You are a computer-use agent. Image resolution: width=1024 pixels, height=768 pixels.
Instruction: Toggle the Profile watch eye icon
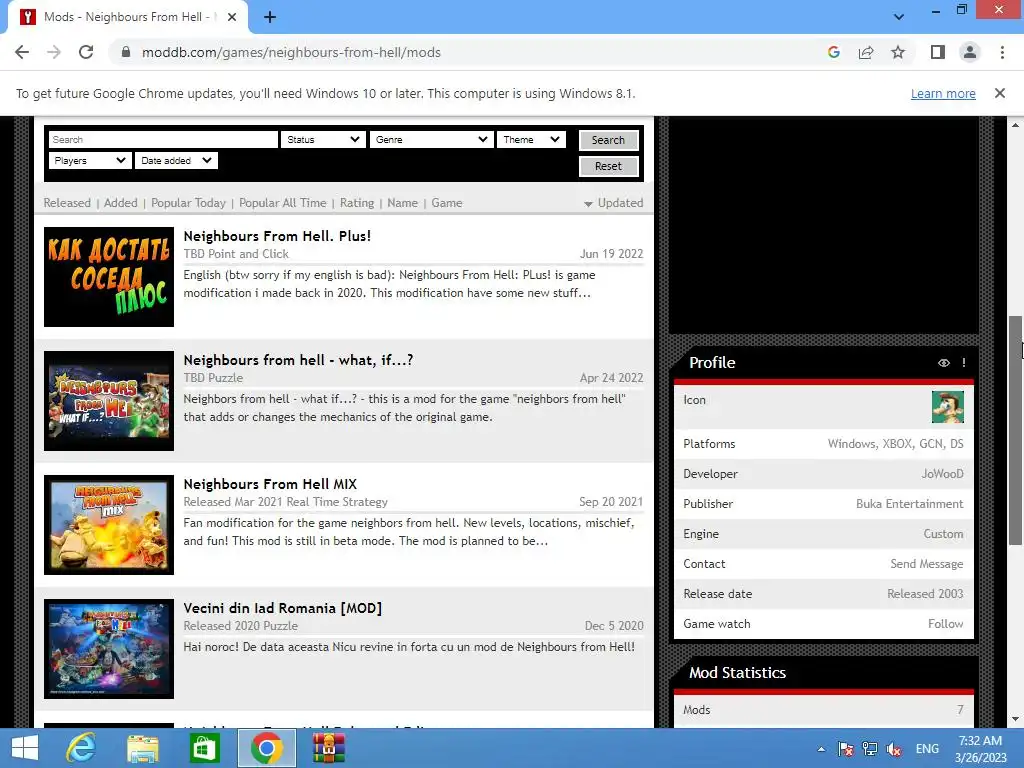click(944, 363)
